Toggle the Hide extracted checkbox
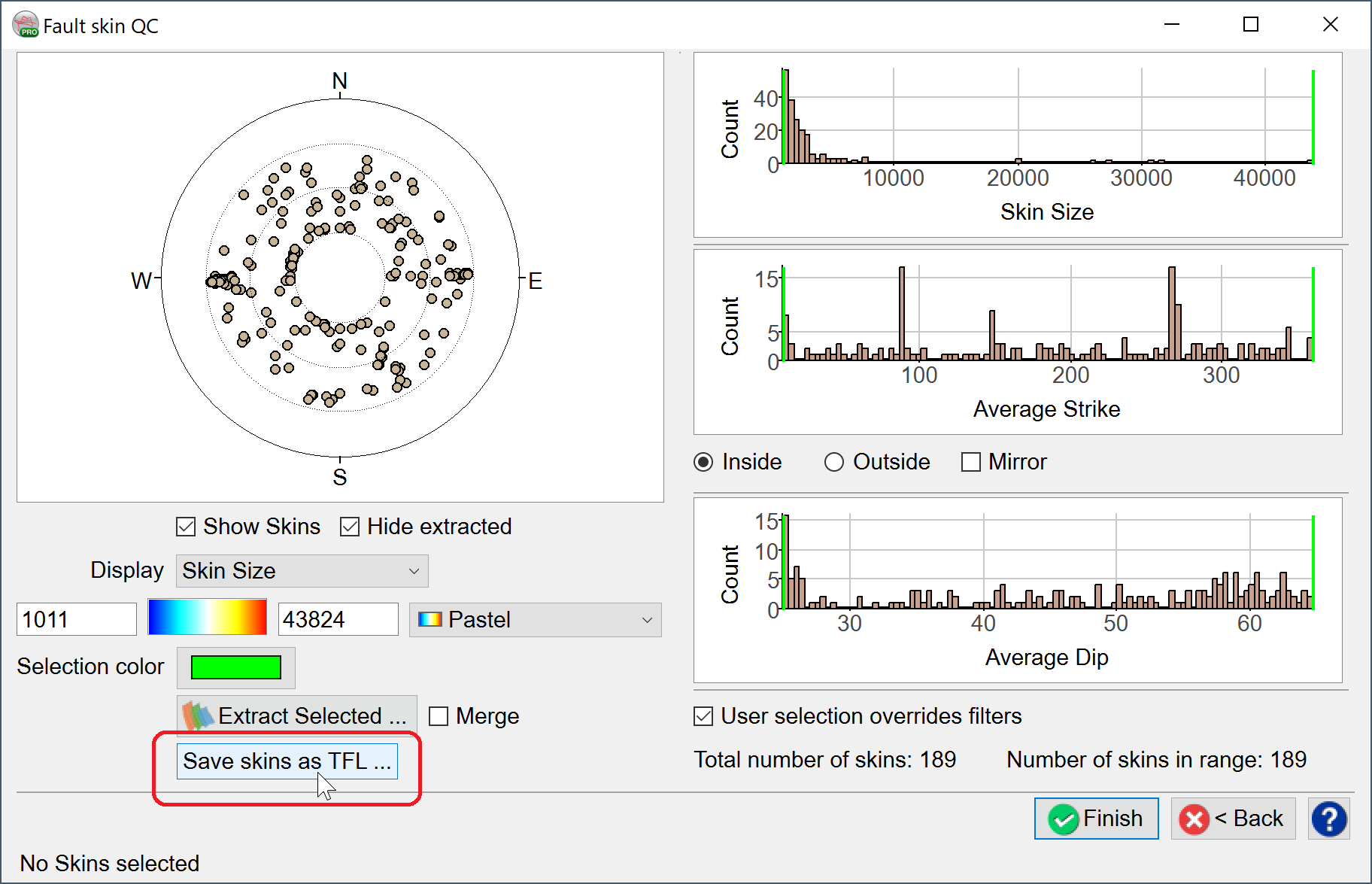The image size is (1372, 884). [350, 527]
